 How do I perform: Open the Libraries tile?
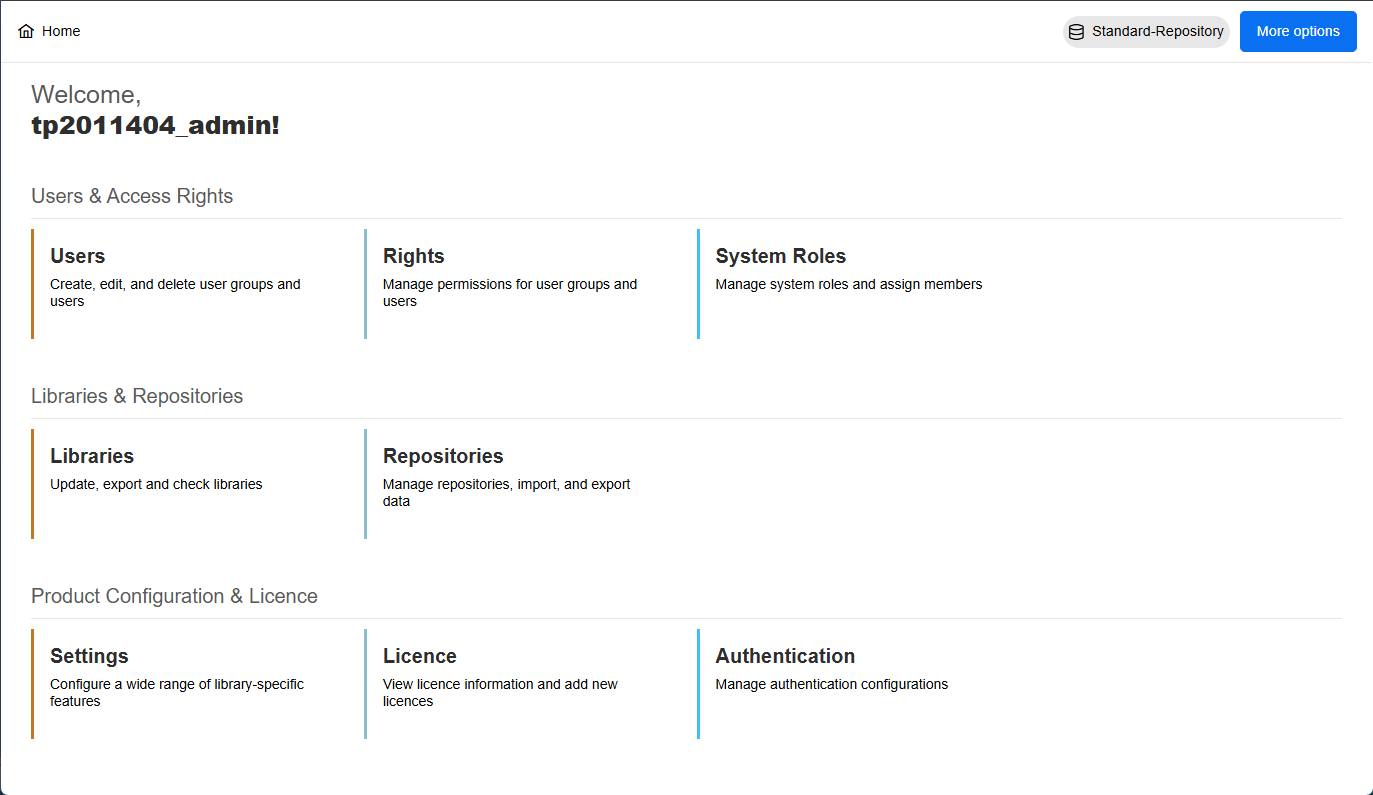click(92, 456)
